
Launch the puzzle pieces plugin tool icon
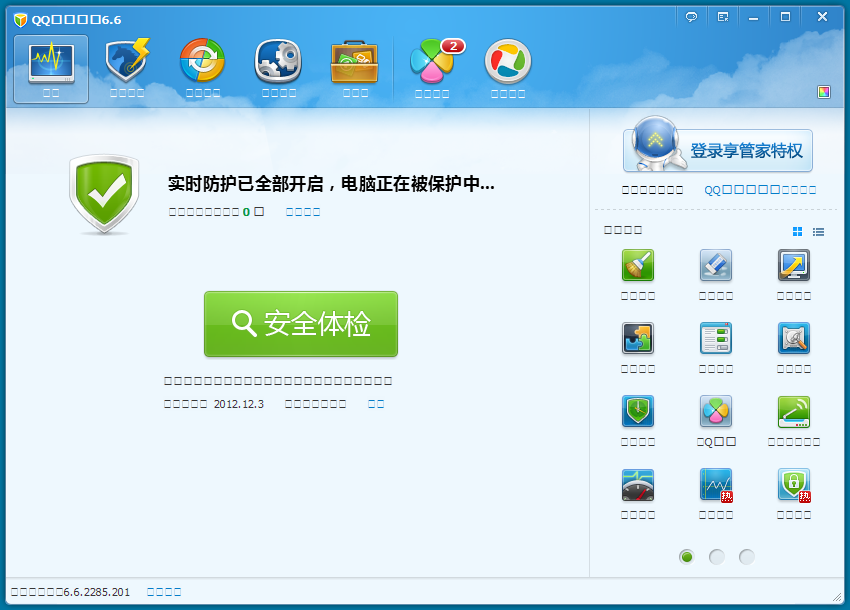pos(637,339)
